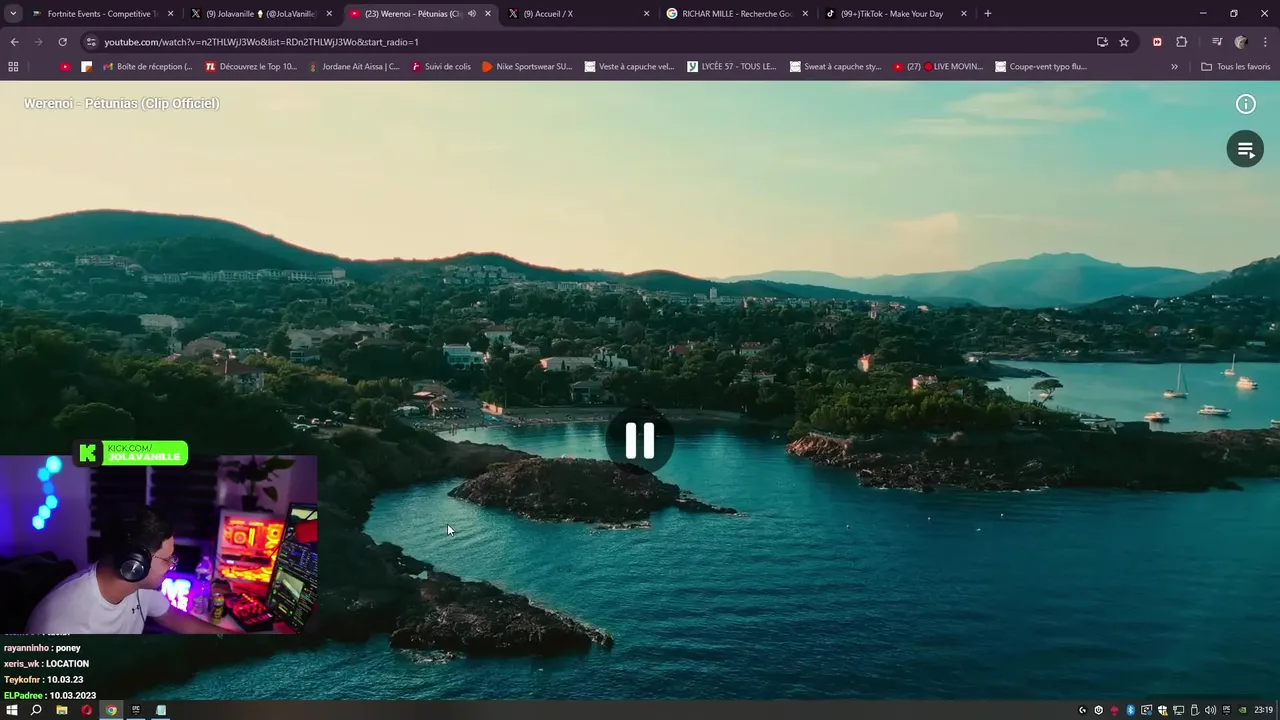1280x720 pixels.
Task: Open the Chrome three-dot menu
Action: [x=1265, y=42]
